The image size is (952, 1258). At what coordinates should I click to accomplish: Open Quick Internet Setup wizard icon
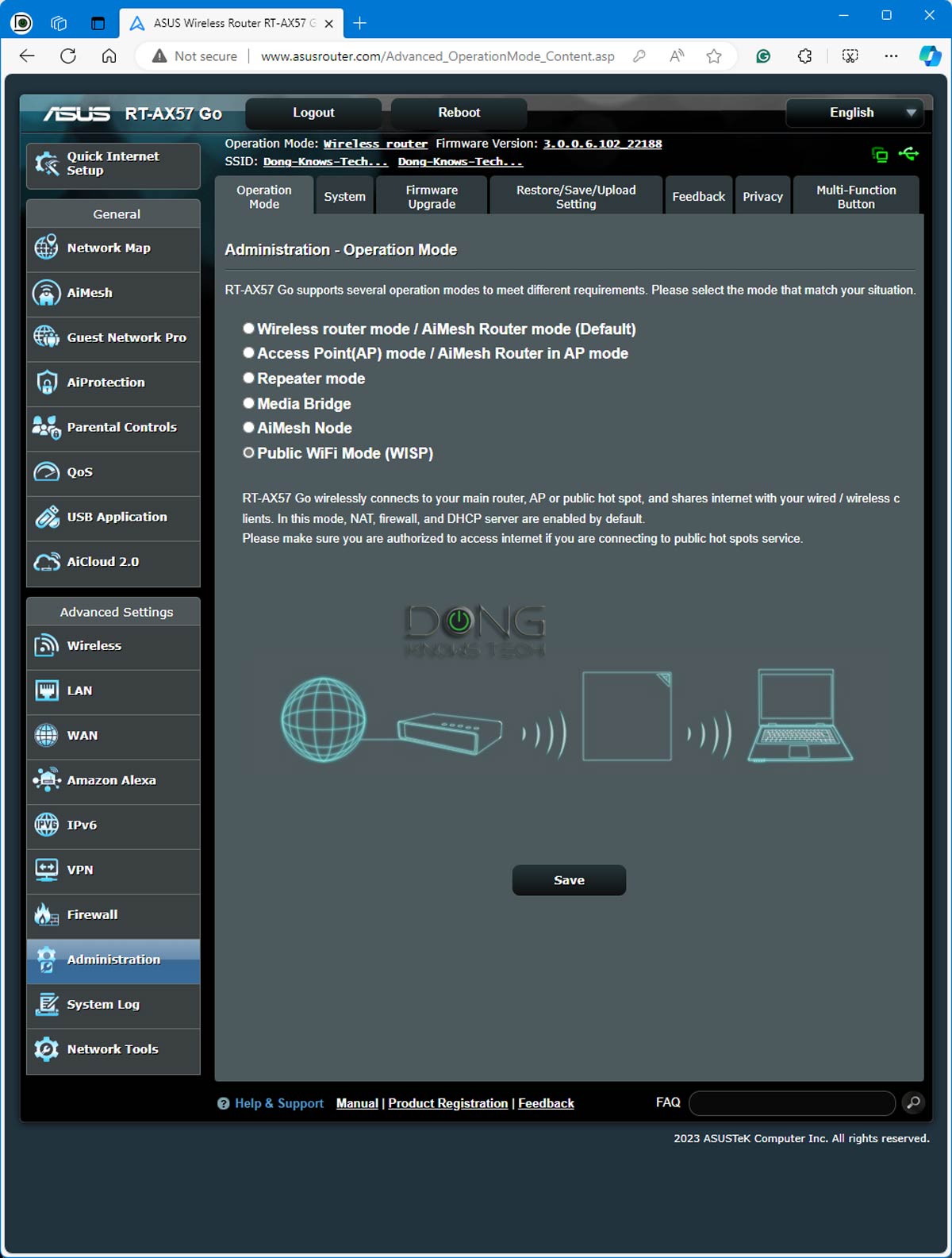click(x=47, y=164)
